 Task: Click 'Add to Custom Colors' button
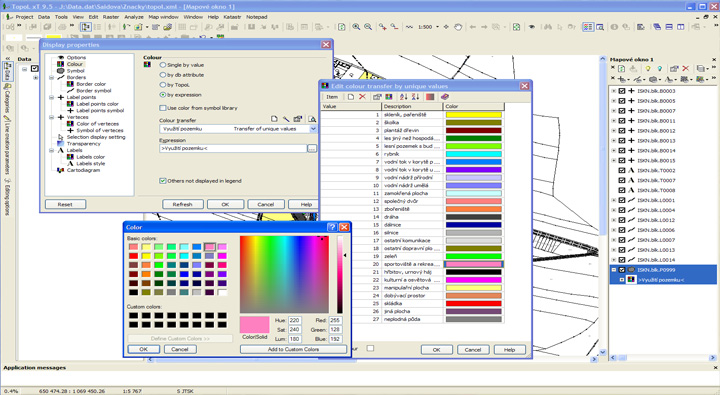(x=293, y=349)
